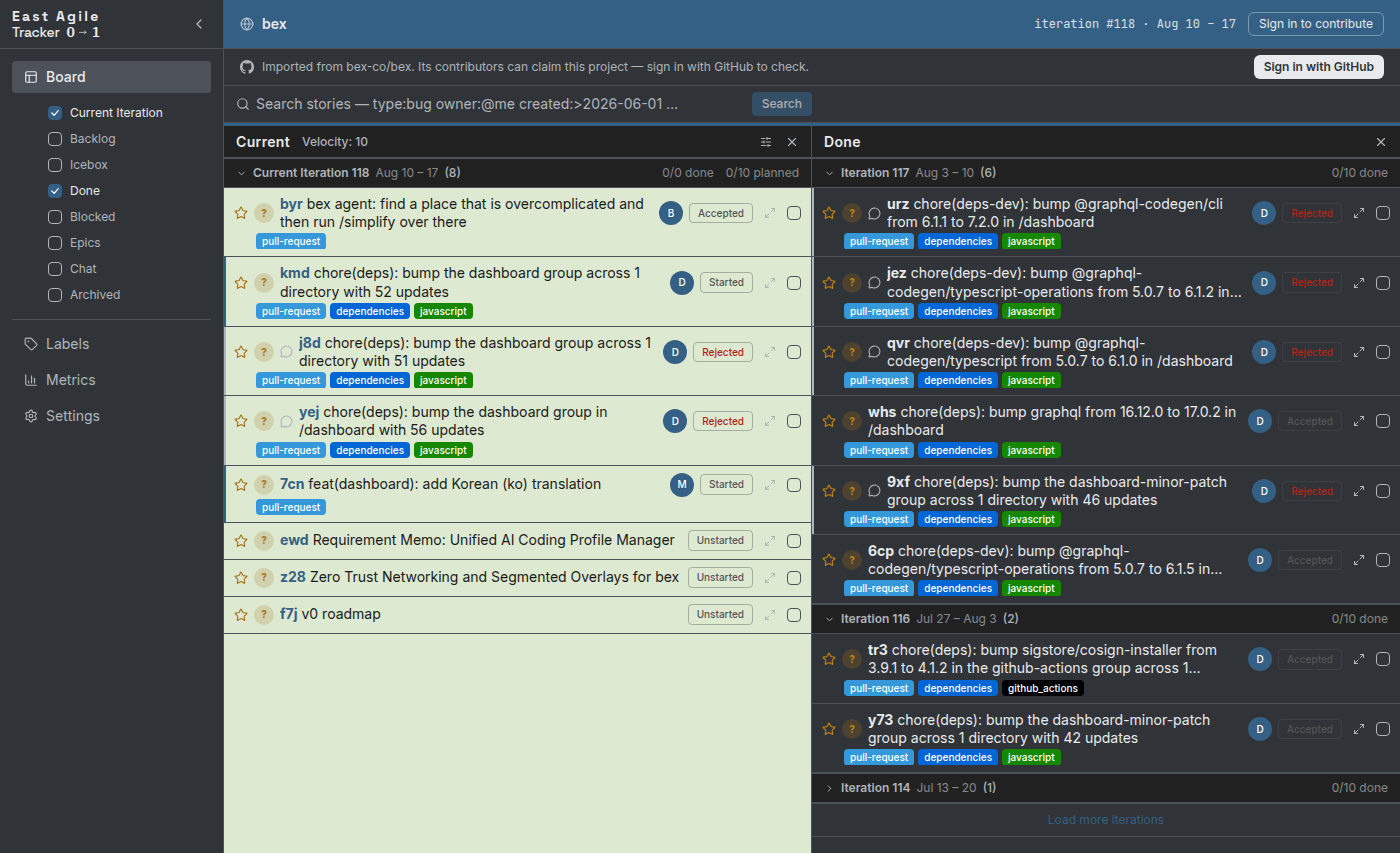Open the f7j v0 roadmap story title

(x=341, y=614)
